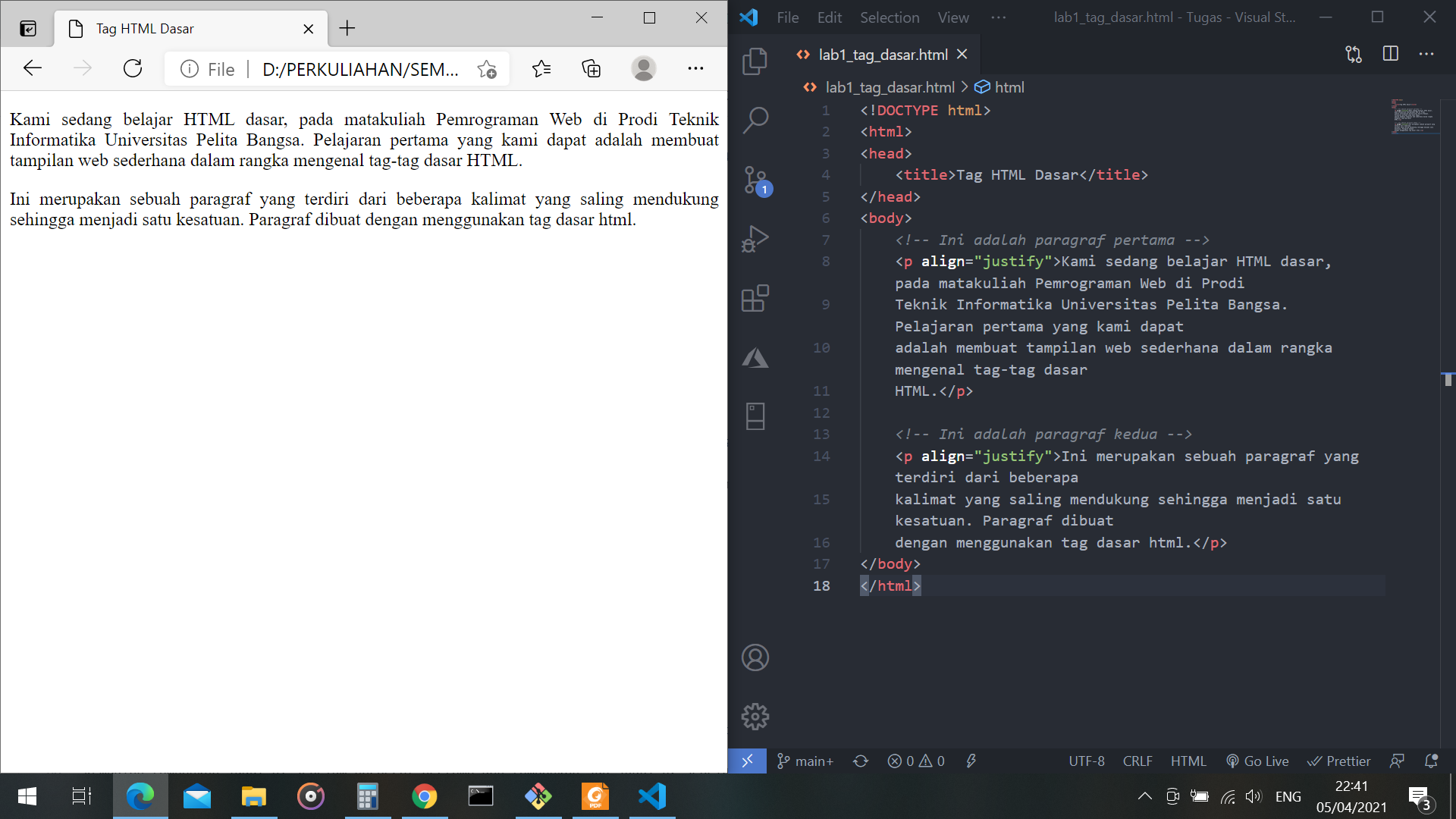Open the Extensions marketplace panel
The height and width of the screenshot is (819, 1456).
[x=755, y=298]
